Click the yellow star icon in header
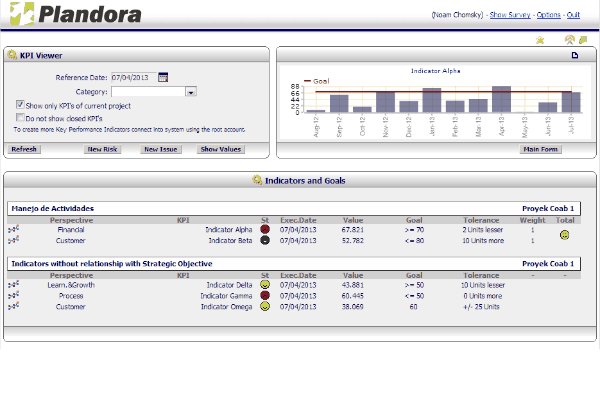This screenshot has width=600, height=400. [x=540, y=40]
